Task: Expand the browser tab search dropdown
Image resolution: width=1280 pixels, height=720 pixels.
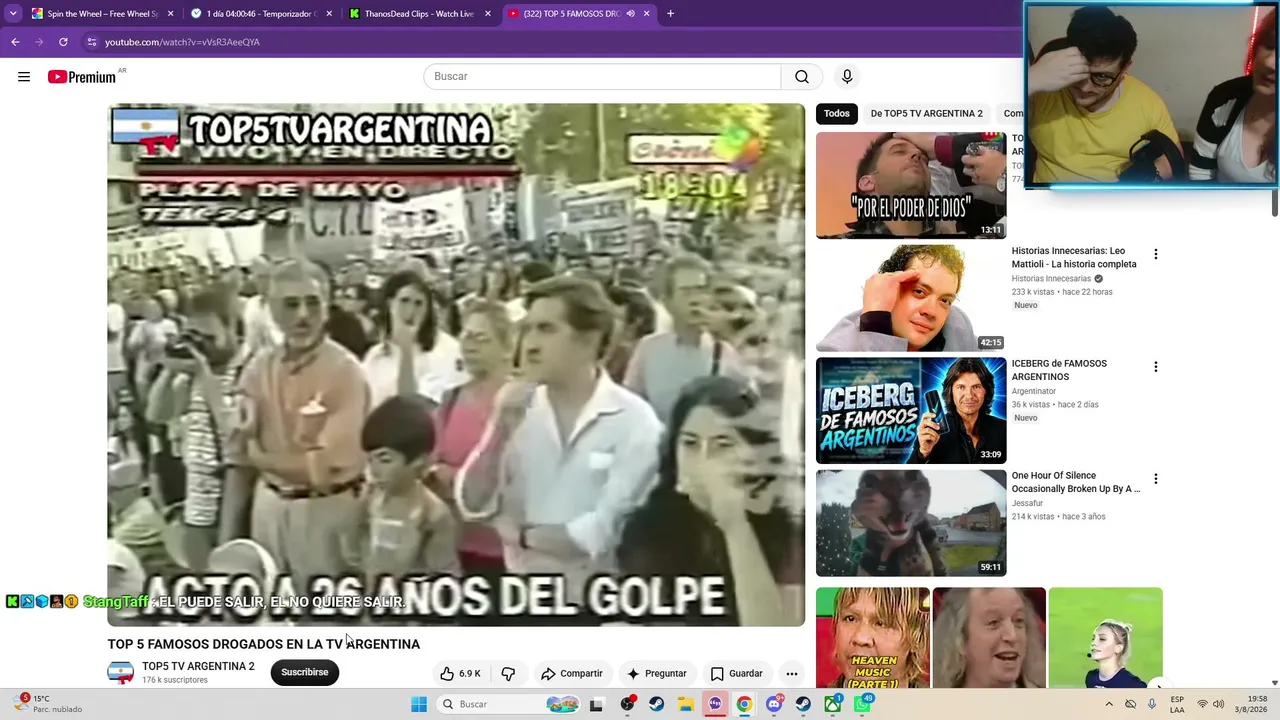Action: pos(13,14)
